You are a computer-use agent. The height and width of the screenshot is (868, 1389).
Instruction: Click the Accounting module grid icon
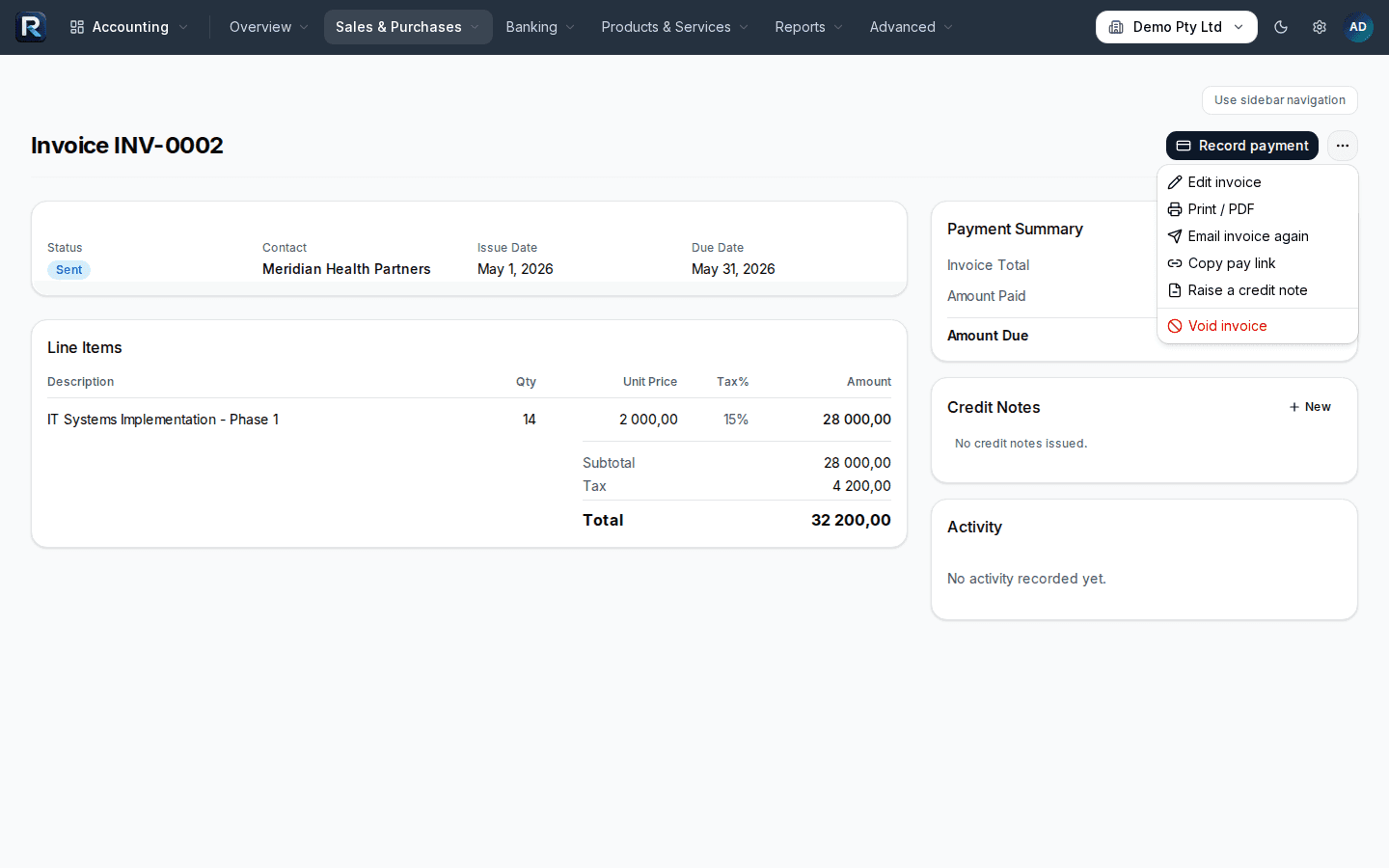coord(77,27)
